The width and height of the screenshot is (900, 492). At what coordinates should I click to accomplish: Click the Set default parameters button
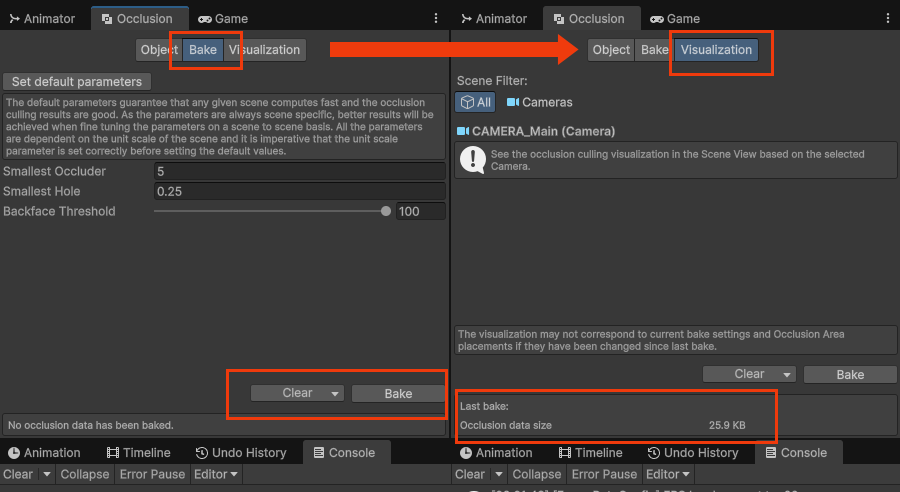coord(77,82)
